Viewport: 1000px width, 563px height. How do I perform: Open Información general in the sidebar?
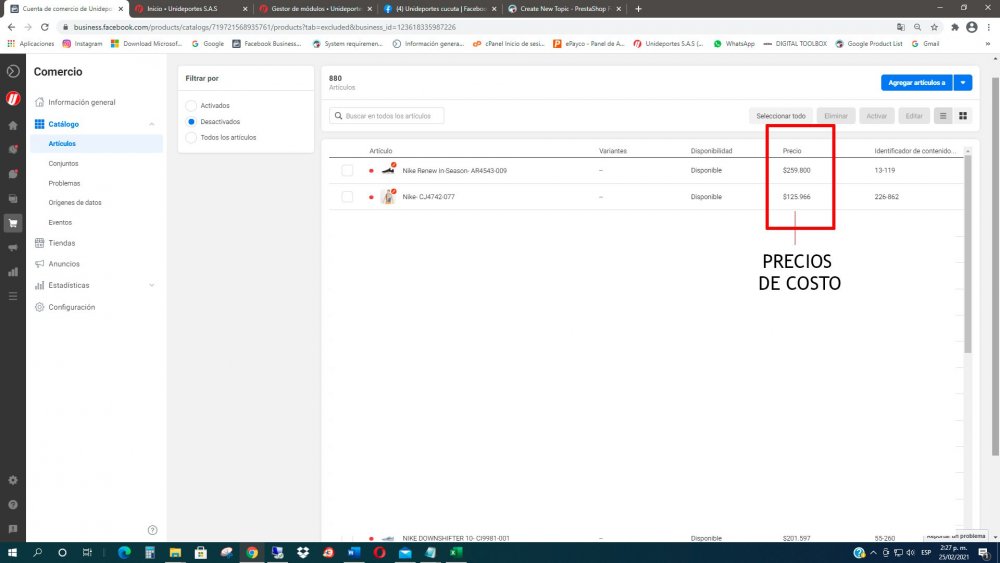82,102
